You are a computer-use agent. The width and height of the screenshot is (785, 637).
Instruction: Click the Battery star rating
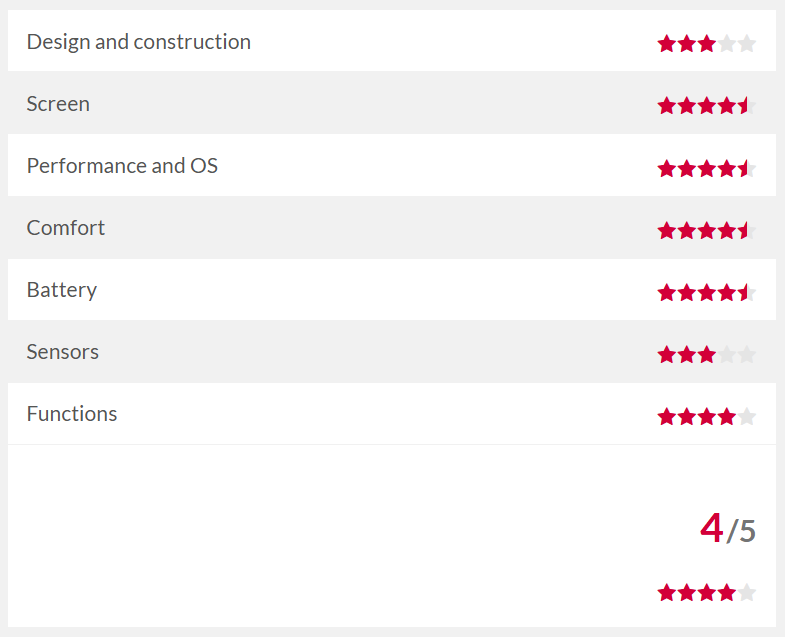tap(706, 292)
